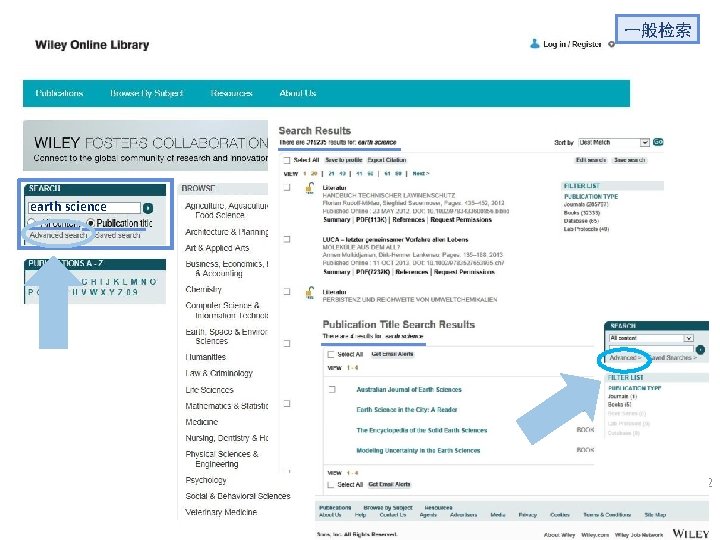Screen dimensions: 720x540
Task: Click Request Permissions for the LUCA result
Action: click(x=464, y=272)
